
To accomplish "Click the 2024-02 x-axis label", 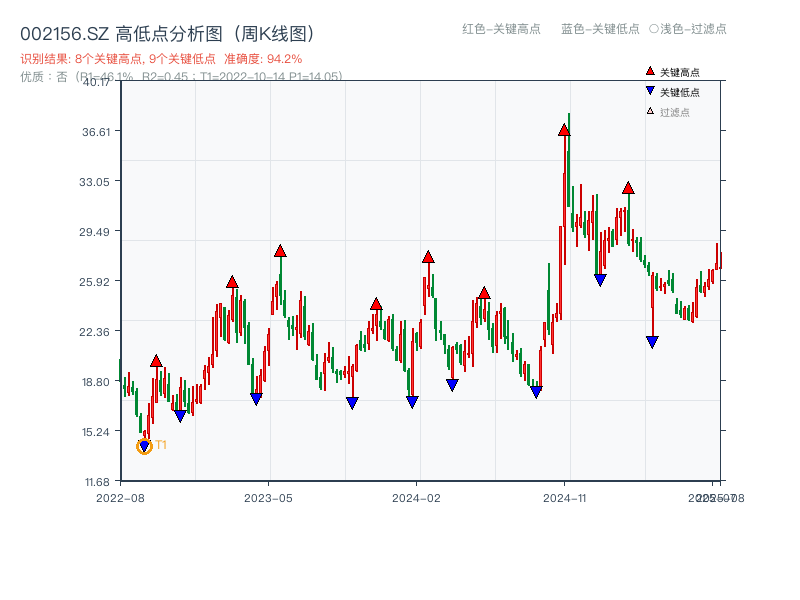I will (416, 498).
